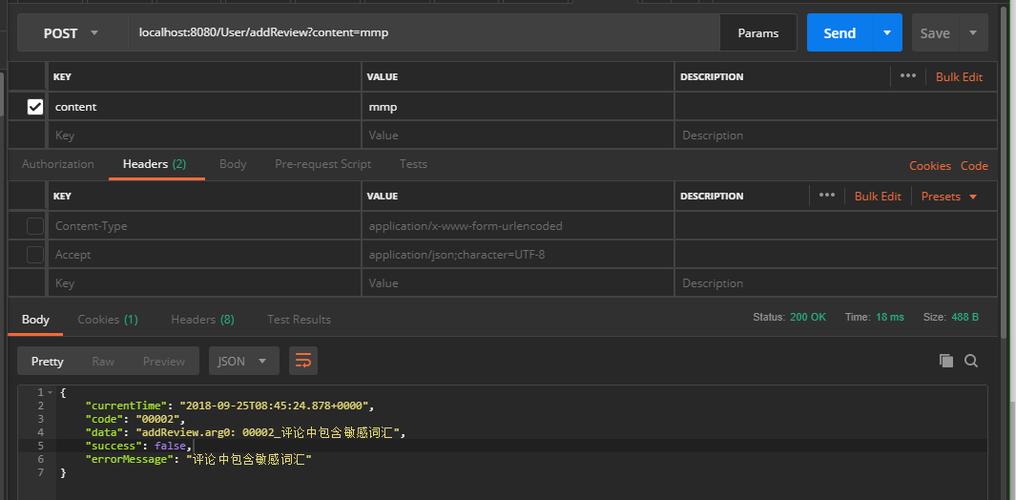The image size is (1016, 500).
Task: Expand the Presets dropdown
Action: pos(949,196)
